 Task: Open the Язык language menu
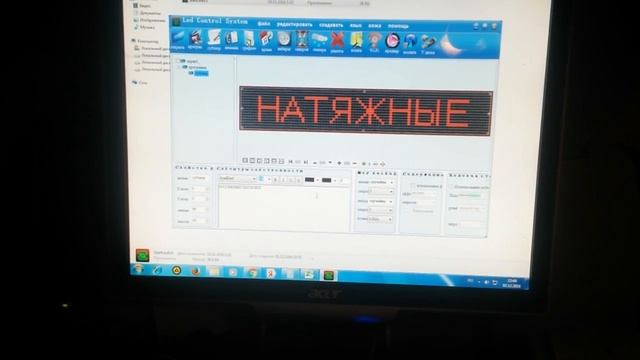(356, 25)
